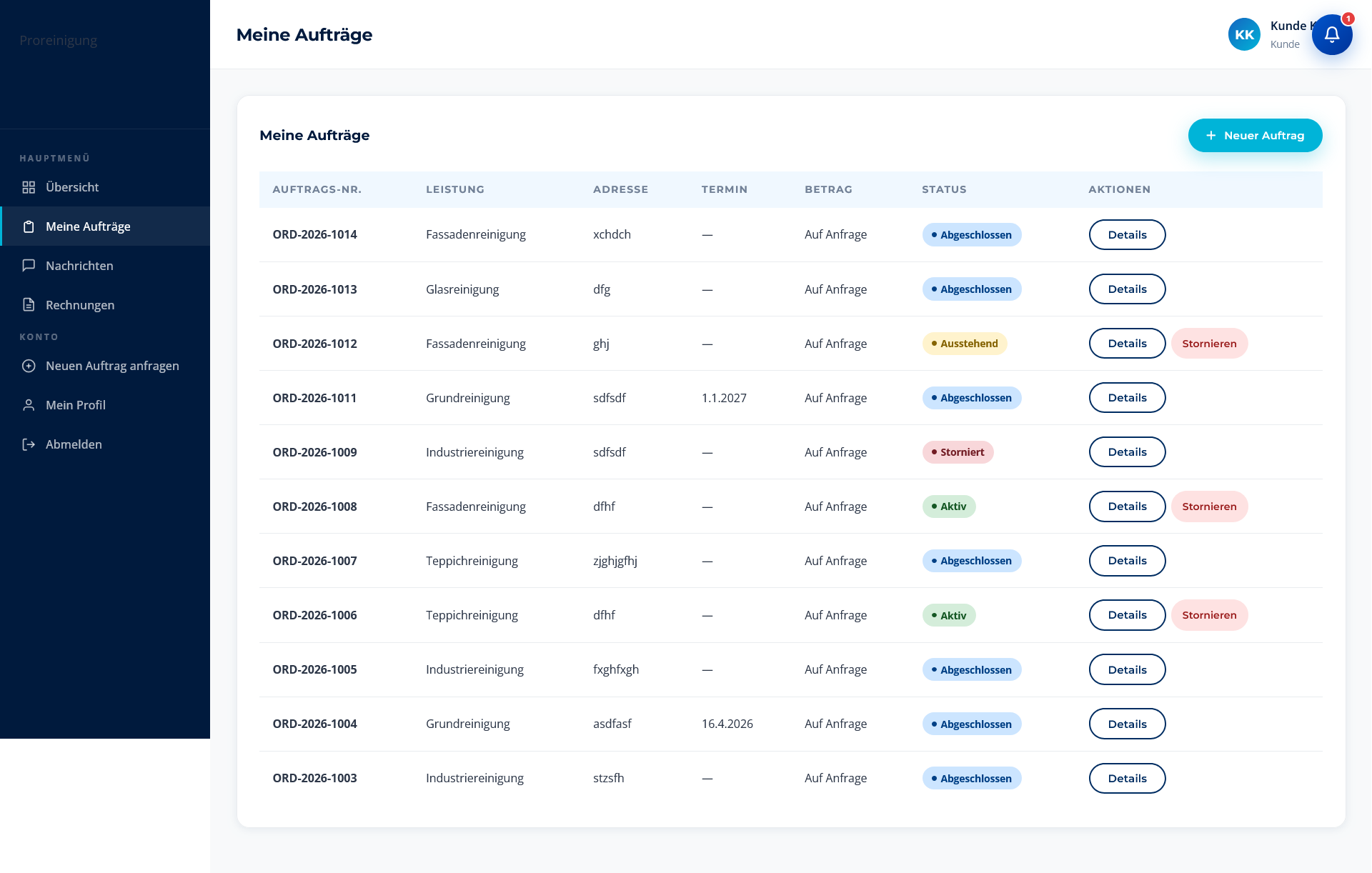
Task: Click the Stornieren button for ORD-2026-1006
Action: 1209,615
